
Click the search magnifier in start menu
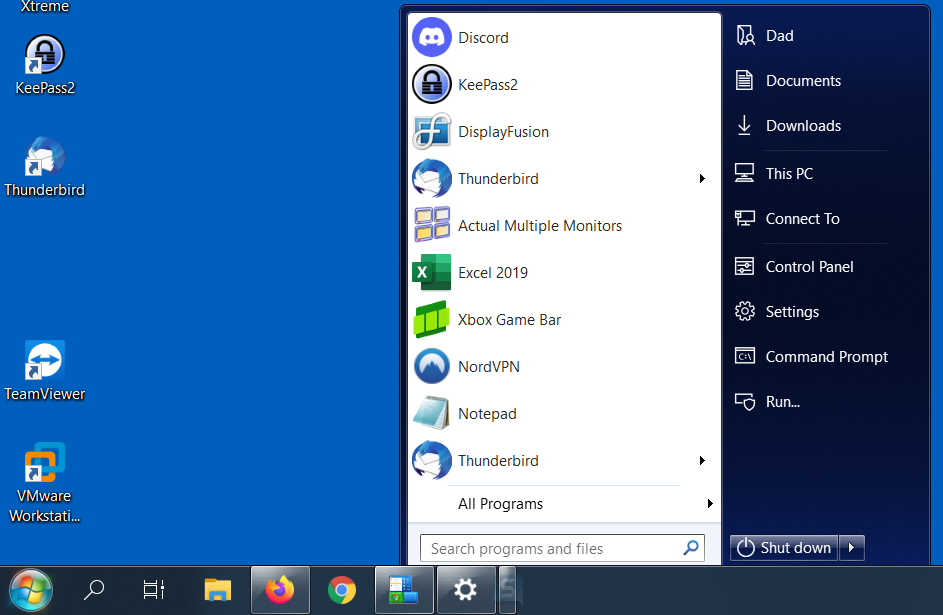[691, 548]
